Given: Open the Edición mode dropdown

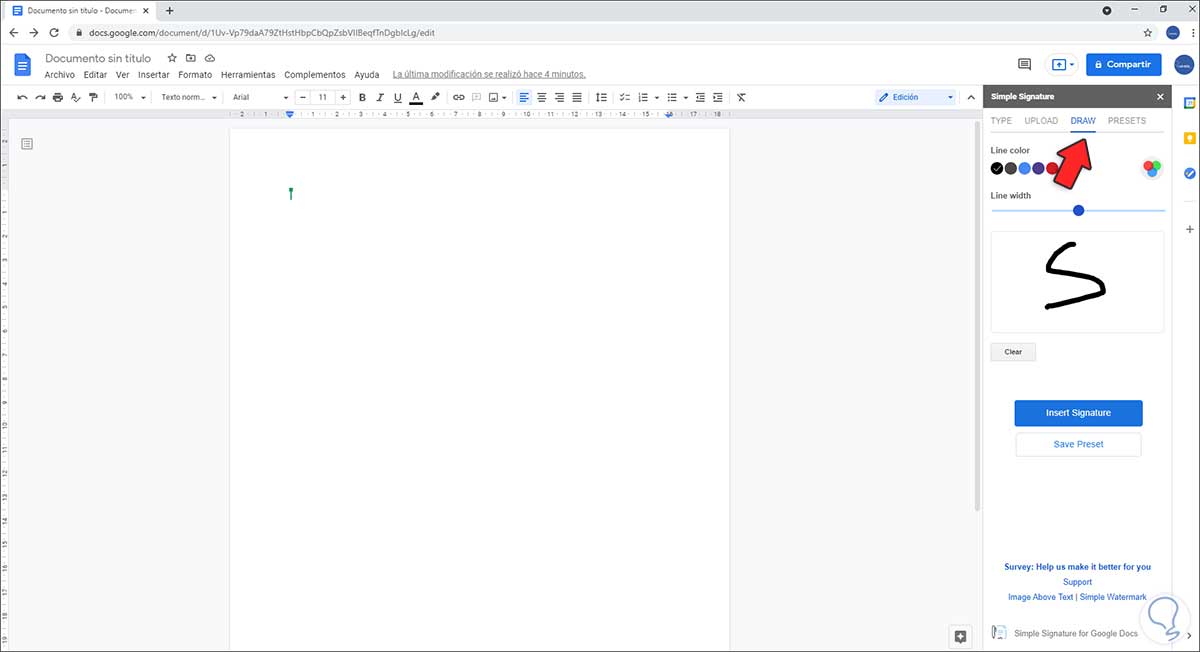Looking at the screenshot, I should point(916,97).
